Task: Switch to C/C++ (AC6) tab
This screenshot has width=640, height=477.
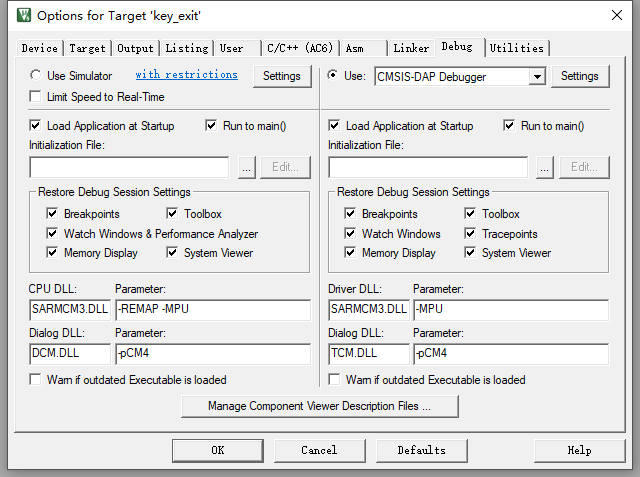Action: pyautogui.click(x=300, y=48)
